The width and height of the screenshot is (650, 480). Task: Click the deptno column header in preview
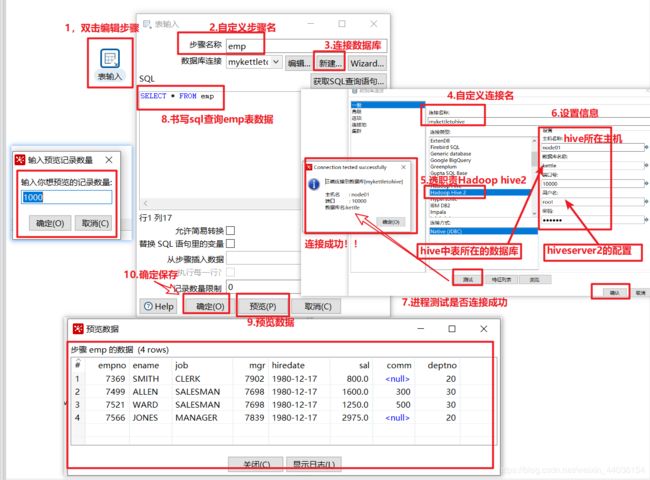click(442, 365)
